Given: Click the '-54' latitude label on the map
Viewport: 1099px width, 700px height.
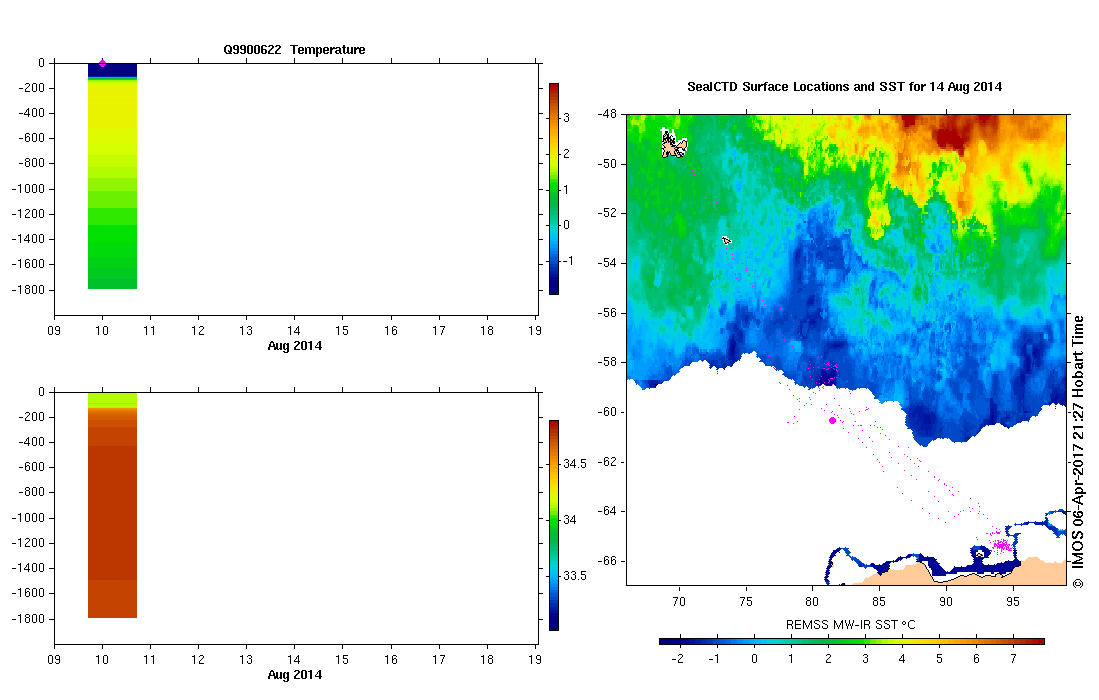Looking at the screenshot, I should tap(607, 263).
